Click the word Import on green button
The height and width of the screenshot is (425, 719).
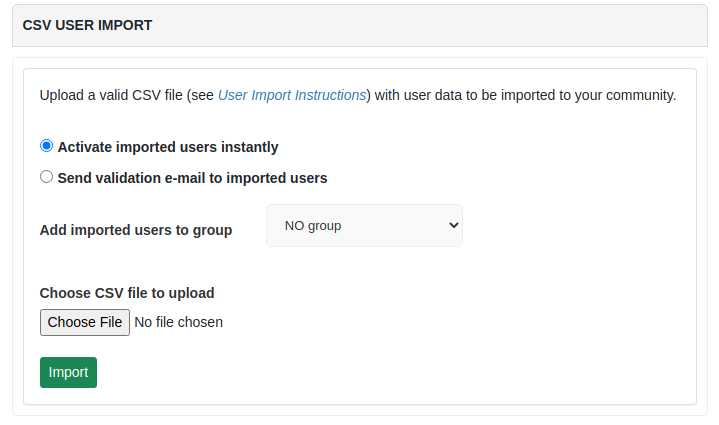click(68, 372)
